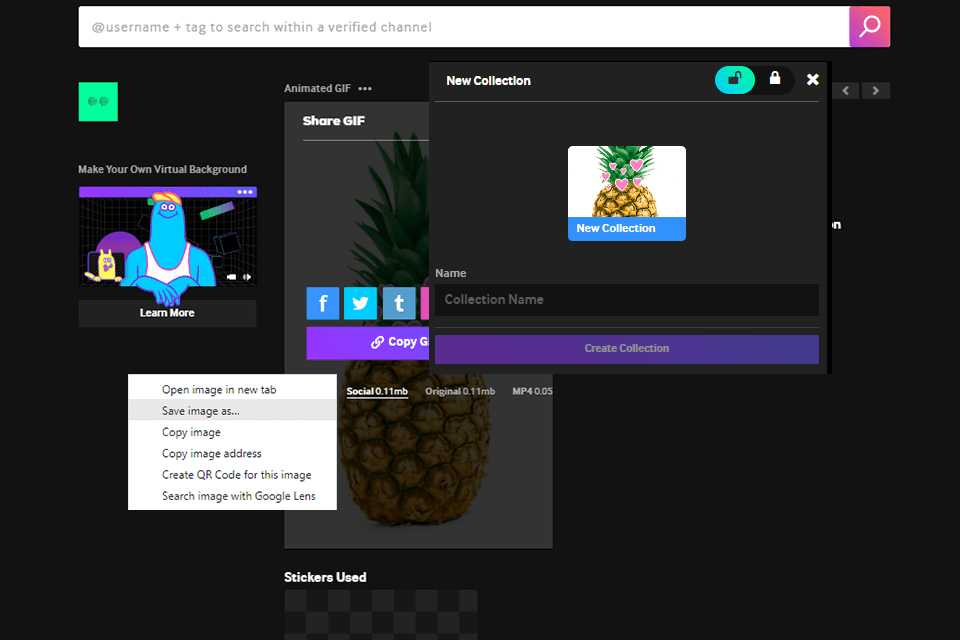Click the Make Your Own Virtual Background text
Viewport: 960px width, 640px height.
pos(162,170)
